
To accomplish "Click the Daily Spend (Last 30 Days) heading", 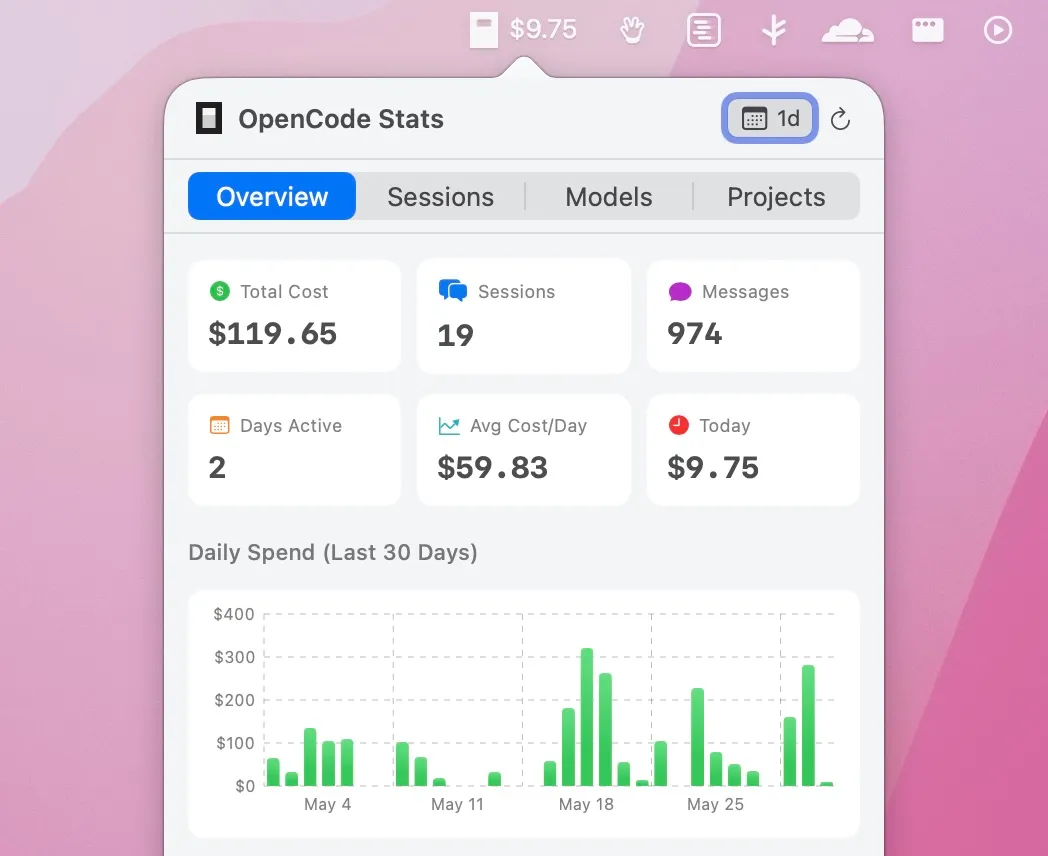I will click(x=333, y=553).
